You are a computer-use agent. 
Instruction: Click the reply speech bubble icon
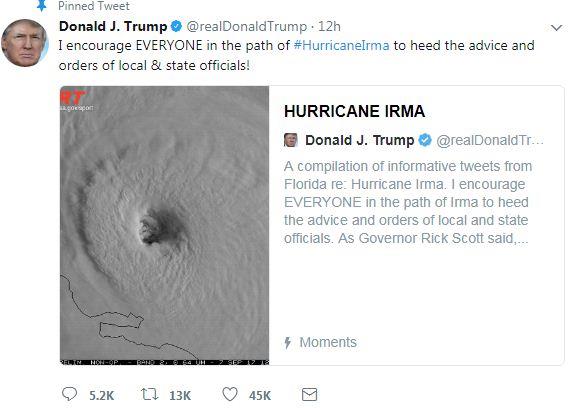pos(70,394)
